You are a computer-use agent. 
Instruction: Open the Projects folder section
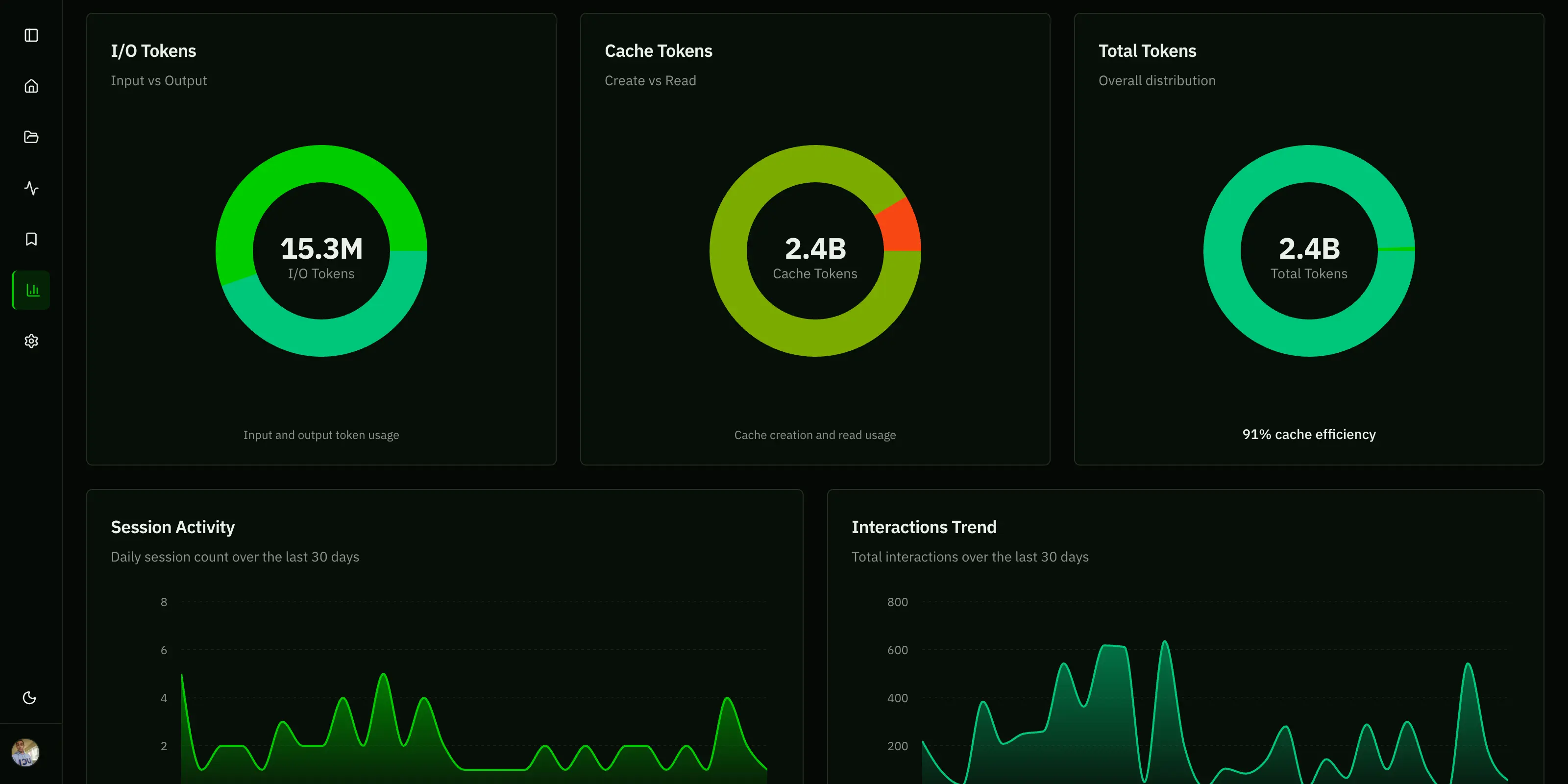[x=30, y=137]
